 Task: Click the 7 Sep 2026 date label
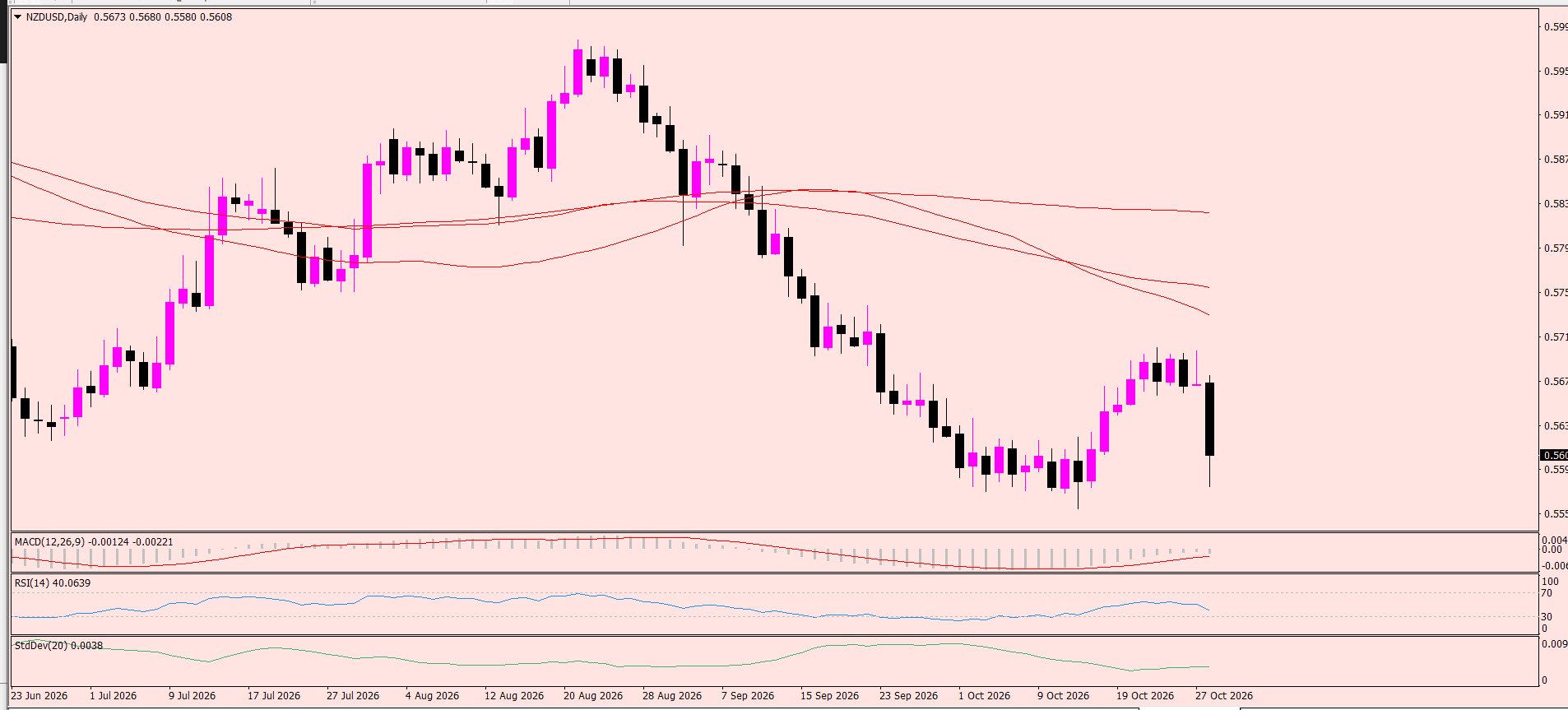click(x=748, y=695)
